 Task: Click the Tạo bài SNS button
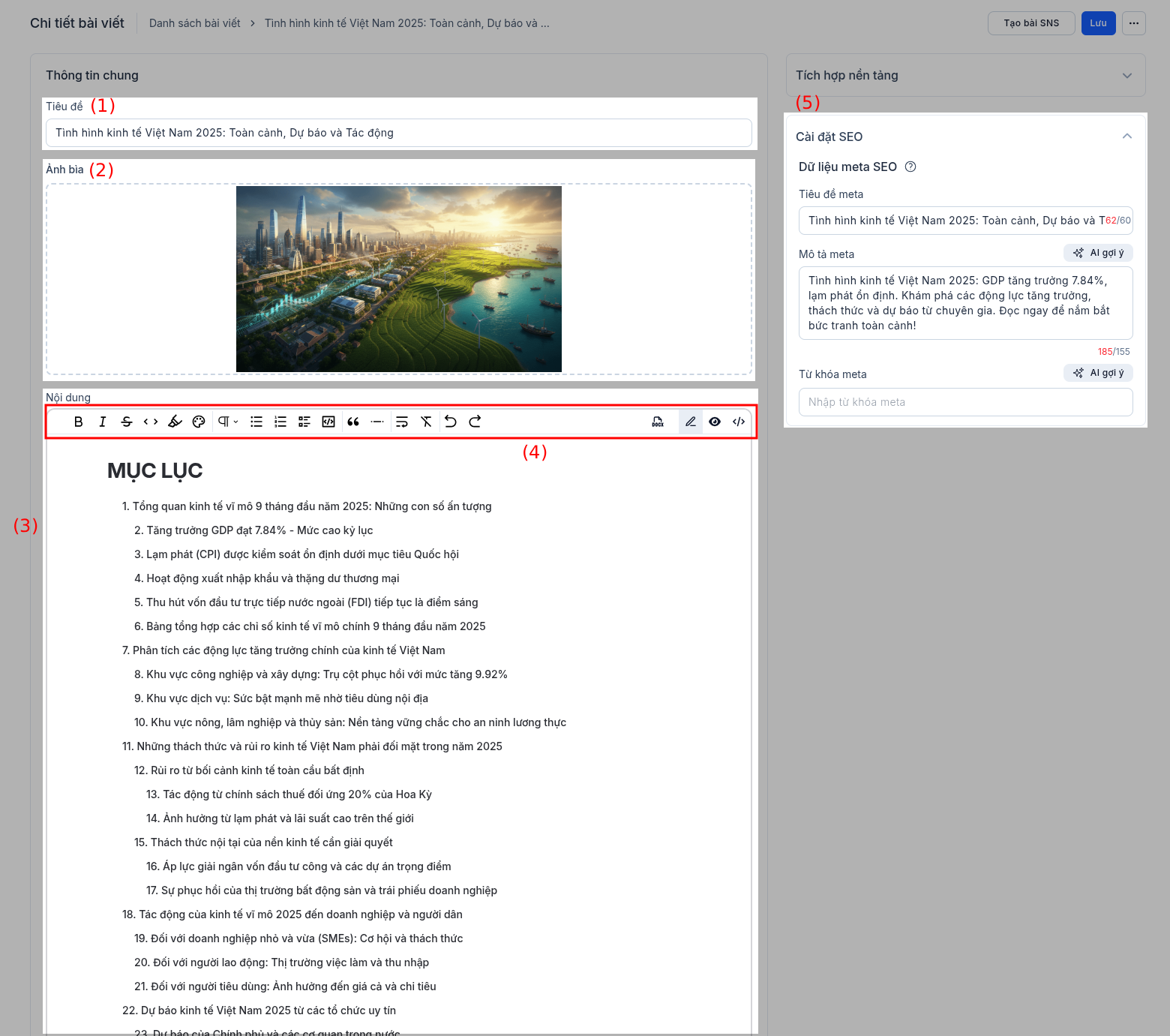[x=1031, y=23]
